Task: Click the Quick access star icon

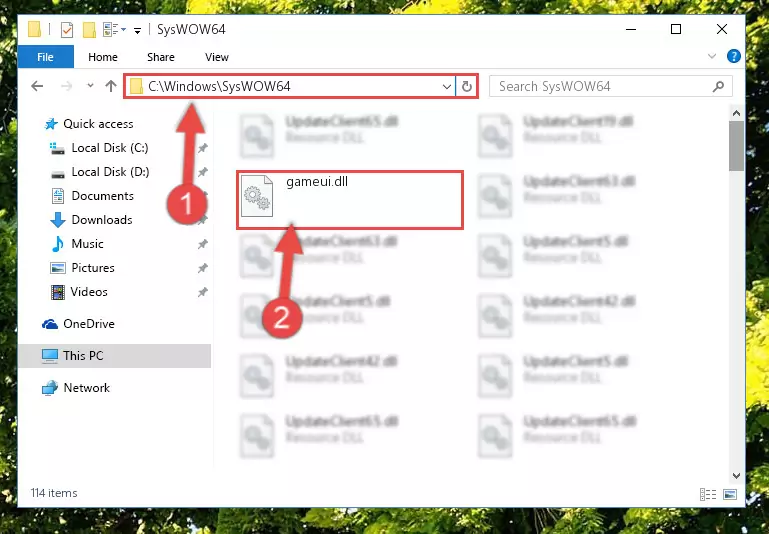Action: click(51, 124)
